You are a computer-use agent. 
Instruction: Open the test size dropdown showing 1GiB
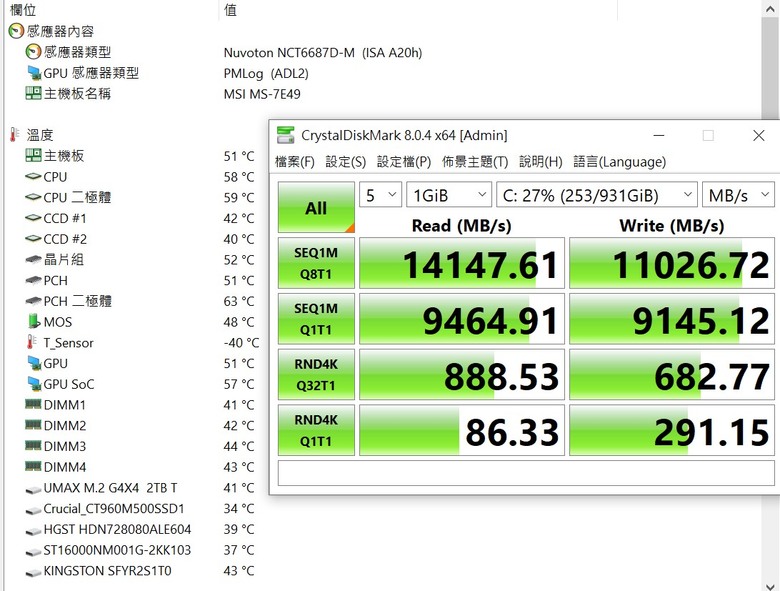(x=449, y=195)
